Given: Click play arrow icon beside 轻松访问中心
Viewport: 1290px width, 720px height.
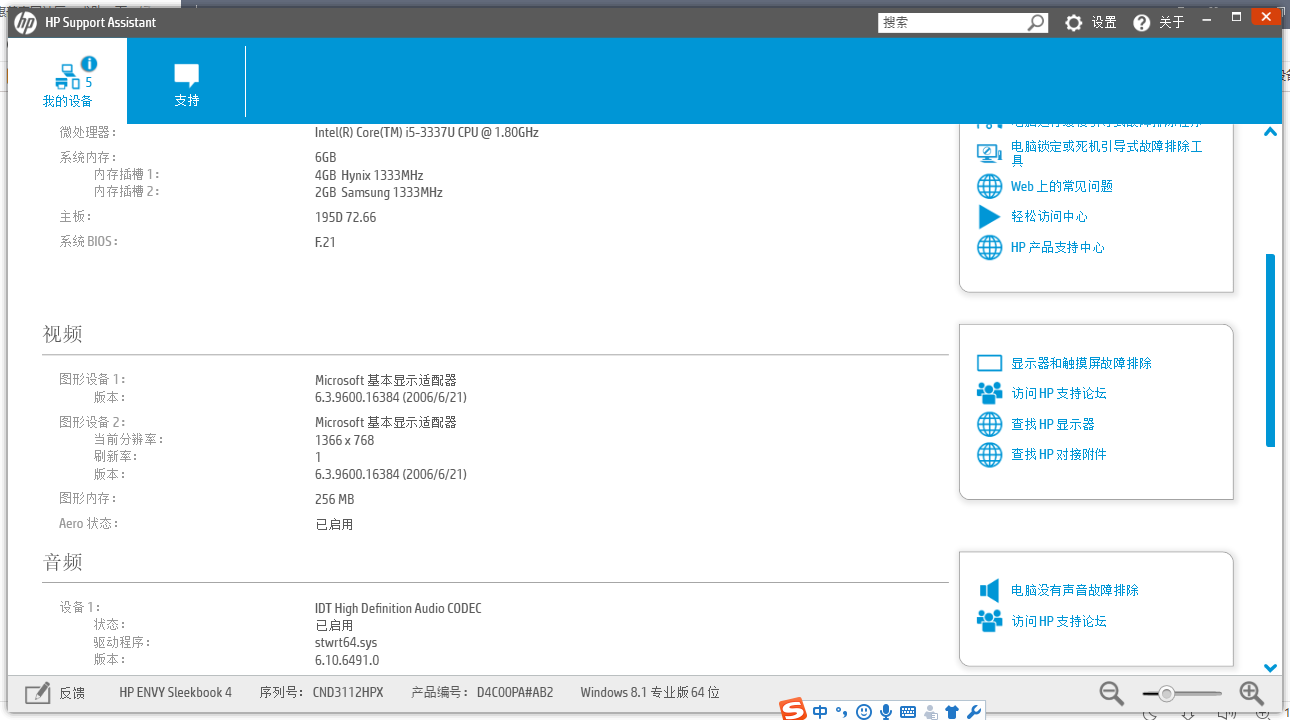Looking at the screenshot, I should [989, 216].
